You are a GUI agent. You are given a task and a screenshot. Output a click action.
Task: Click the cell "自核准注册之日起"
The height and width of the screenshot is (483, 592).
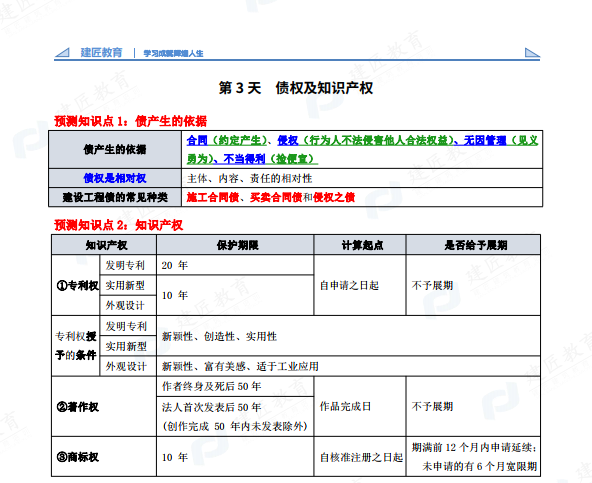(361, 457)
